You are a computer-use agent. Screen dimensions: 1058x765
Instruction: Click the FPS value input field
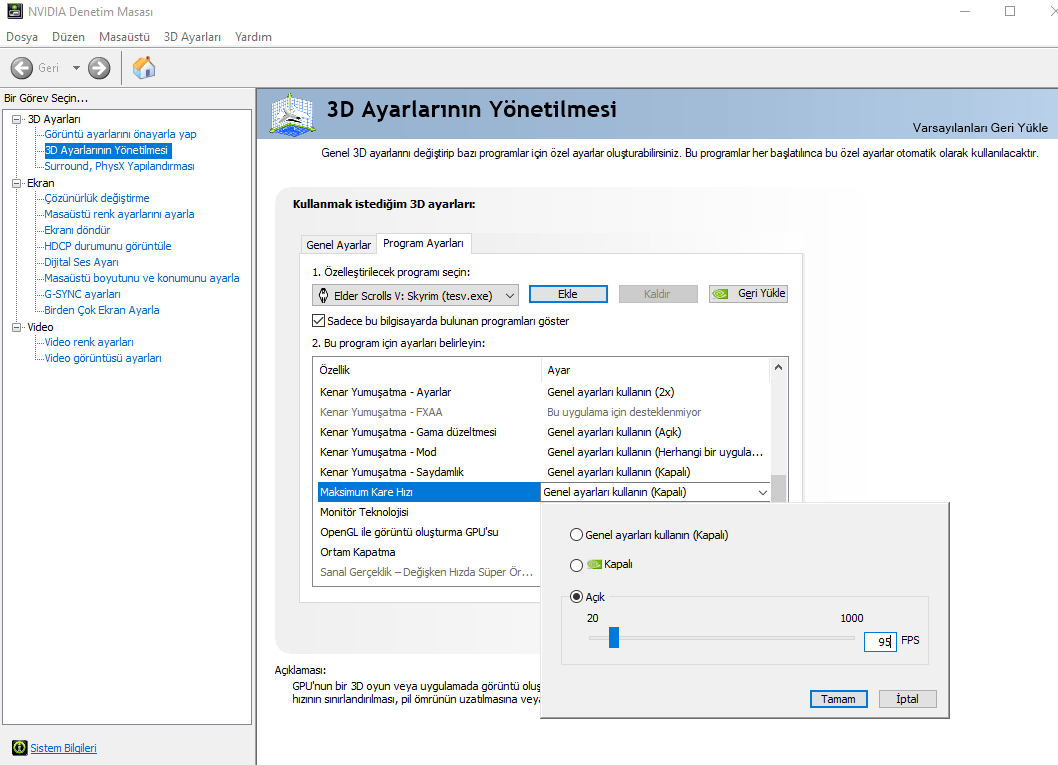point(880,641)
